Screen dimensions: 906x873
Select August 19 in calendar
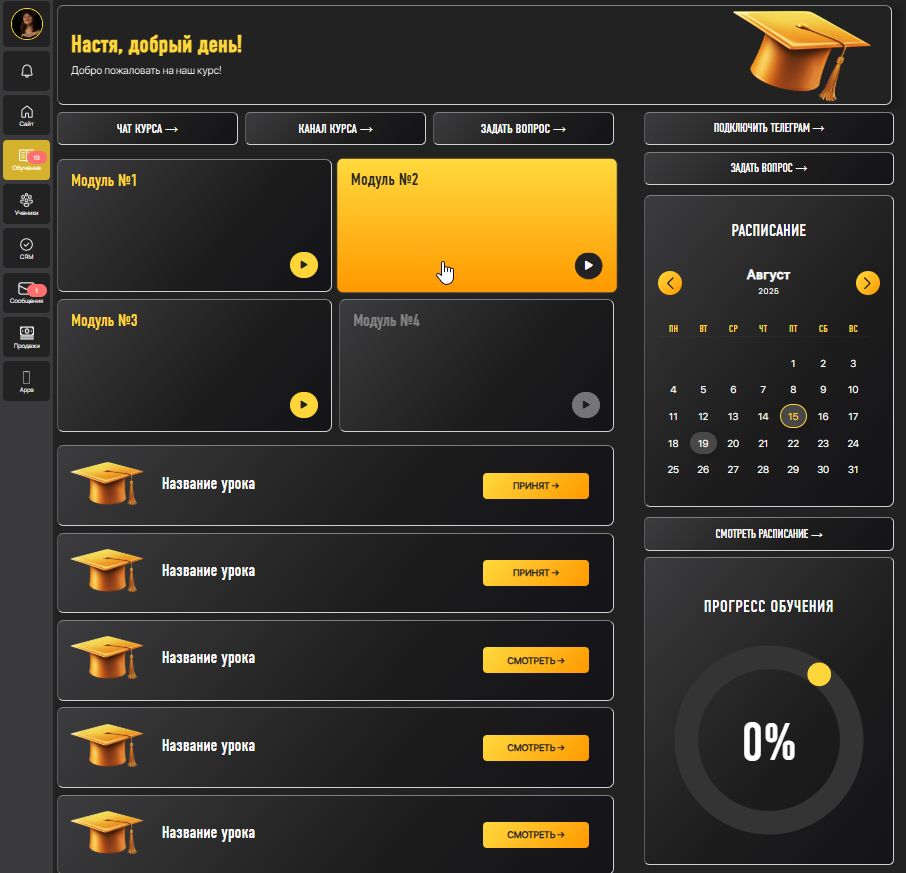703,443
